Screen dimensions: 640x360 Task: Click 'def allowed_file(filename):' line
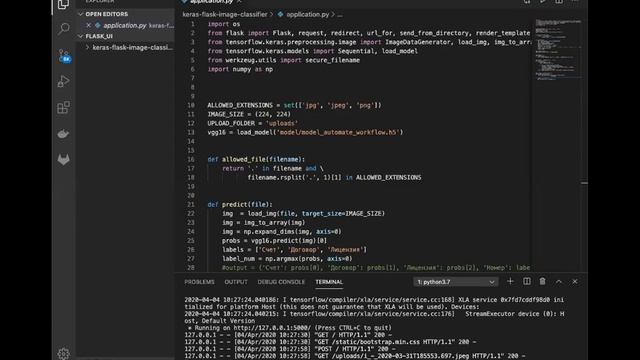pyautogui.click(x=256, y=160)
